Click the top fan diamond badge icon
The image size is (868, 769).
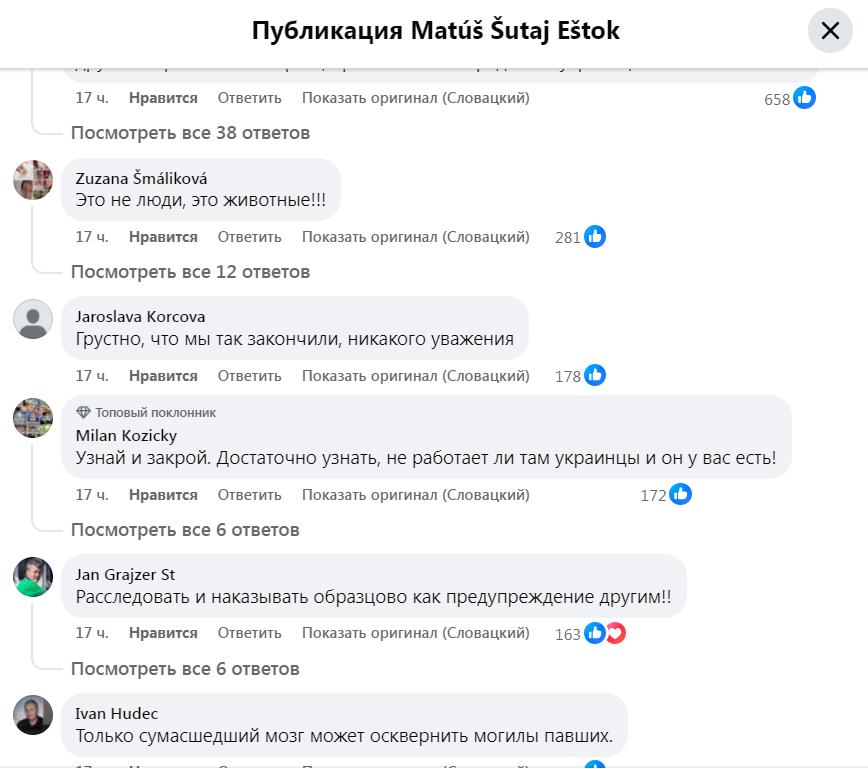[83, 412]
